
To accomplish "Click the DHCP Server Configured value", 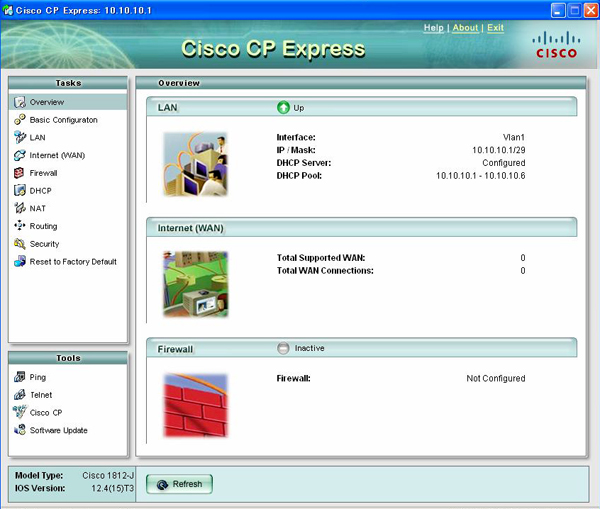I will coord(504,163).
